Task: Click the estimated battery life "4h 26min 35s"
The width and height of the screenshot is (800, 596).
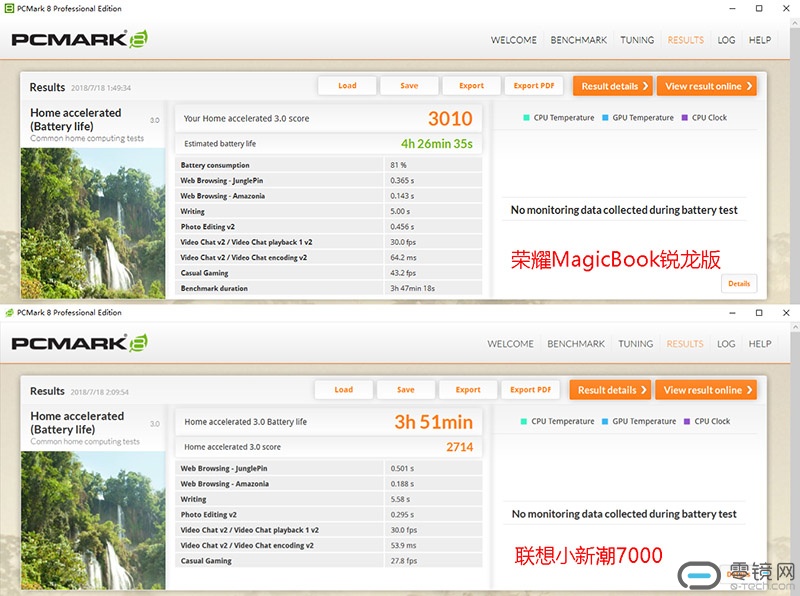Action: point(437,144)
